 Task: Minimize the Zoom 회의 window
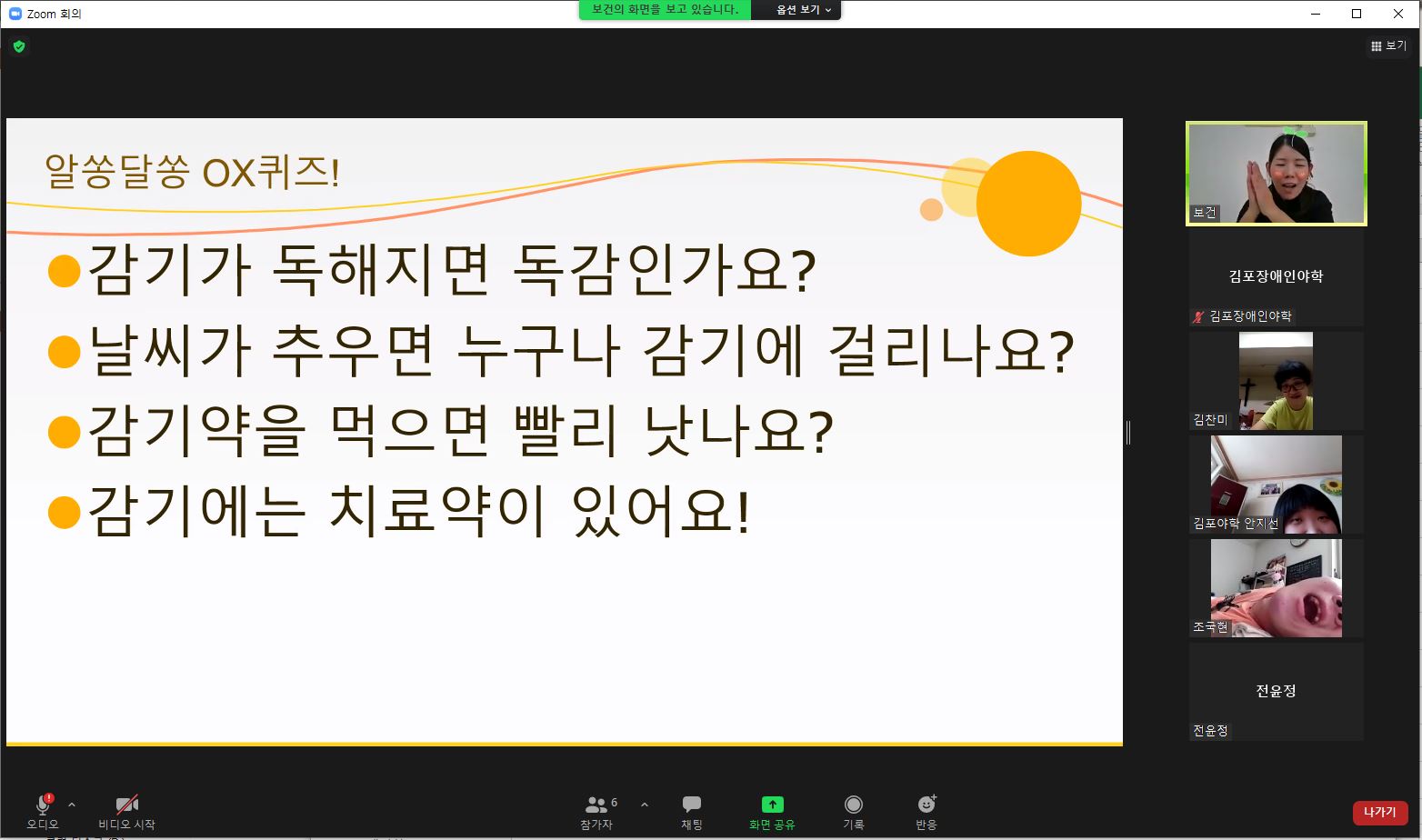(x=1316, y=14)
